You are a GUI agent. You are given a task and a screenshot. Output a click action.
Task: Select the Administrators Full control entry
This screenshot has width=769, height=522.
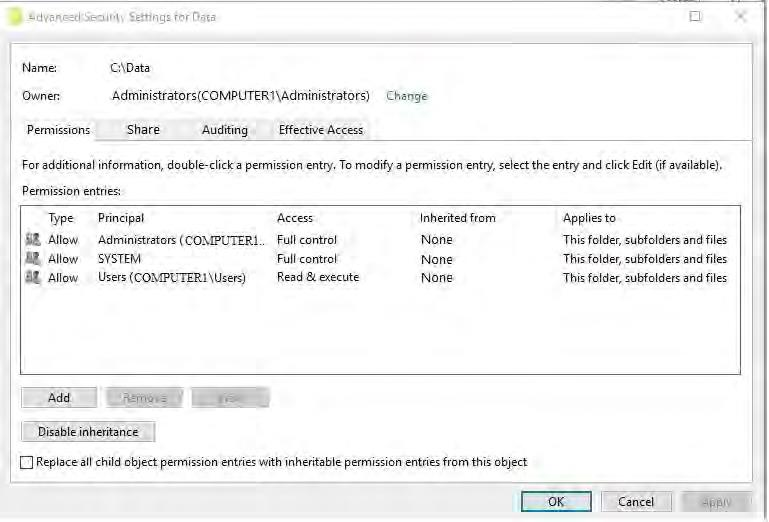point(306,240)
